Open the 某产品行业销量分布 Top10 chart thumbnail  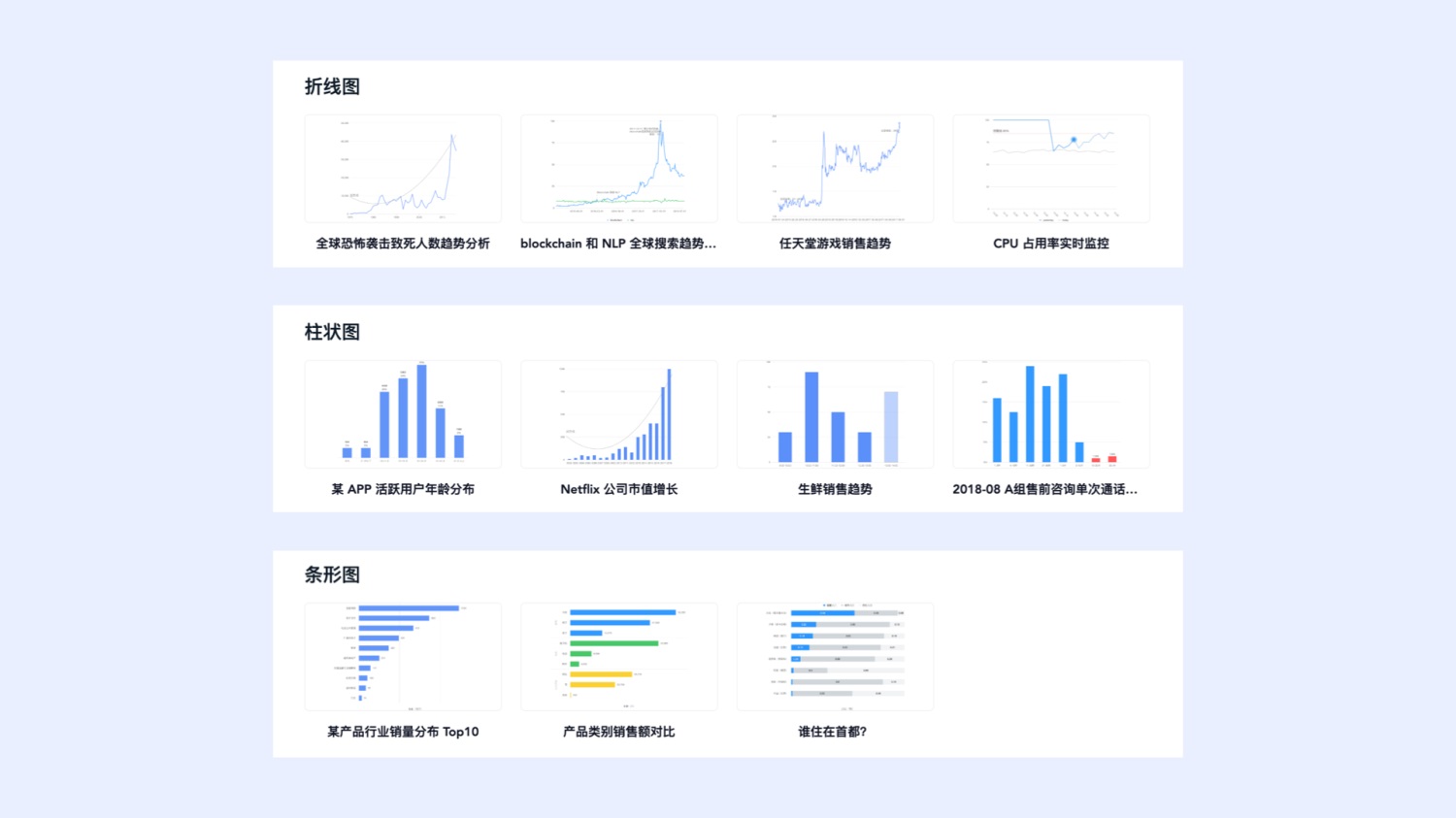coord(403,657)
